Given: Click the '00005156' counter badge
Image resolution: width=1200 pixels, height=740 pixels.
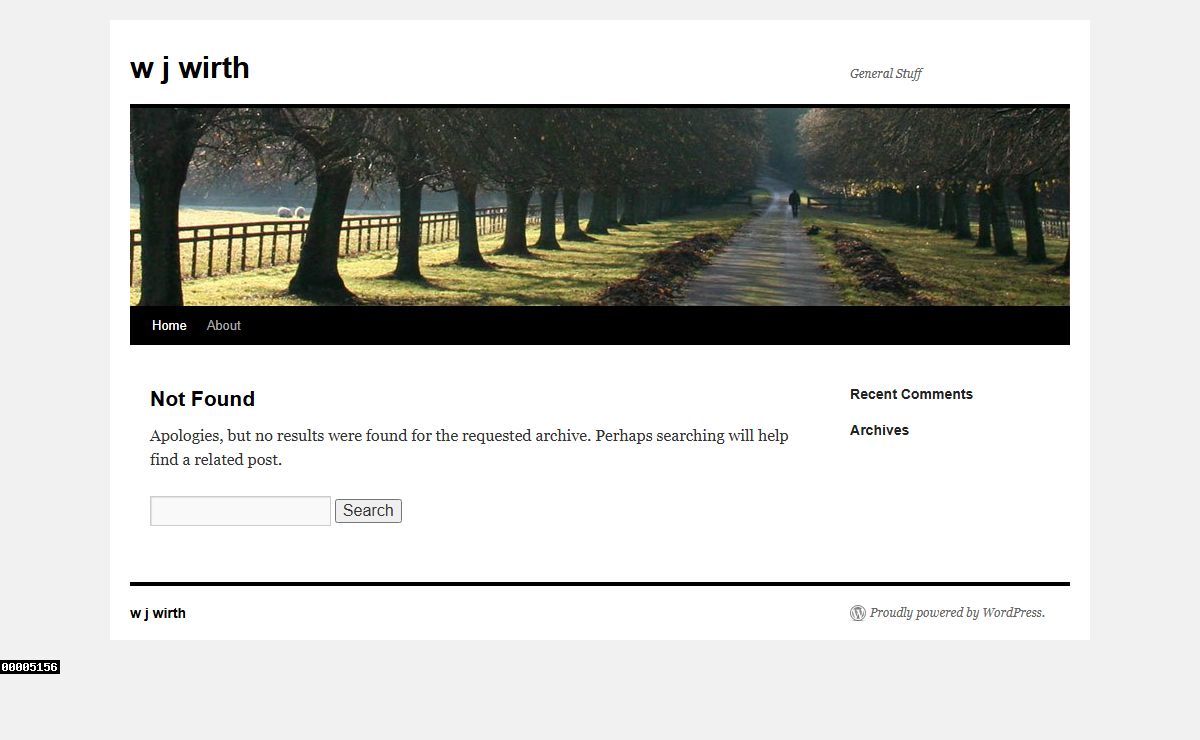Looking at the screenshot, I should point(30,667).
